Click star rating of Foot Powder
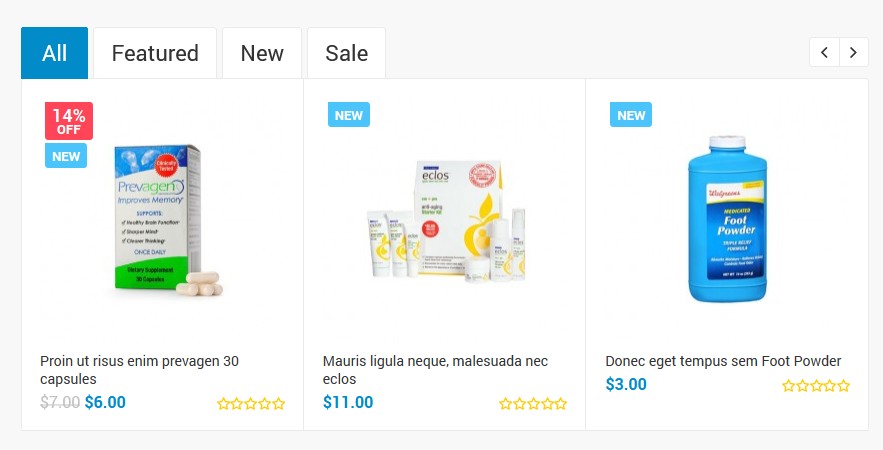The width and height of the screenshot is (883, 450). [816, 386]
